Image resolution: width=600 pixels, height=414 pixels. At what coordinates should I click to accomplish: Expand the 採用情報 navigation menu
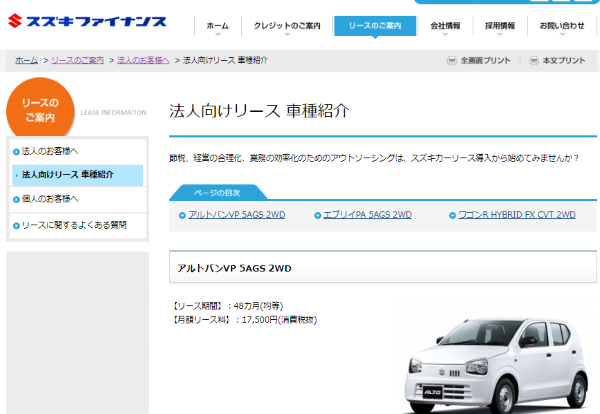[x=500, y=25]
